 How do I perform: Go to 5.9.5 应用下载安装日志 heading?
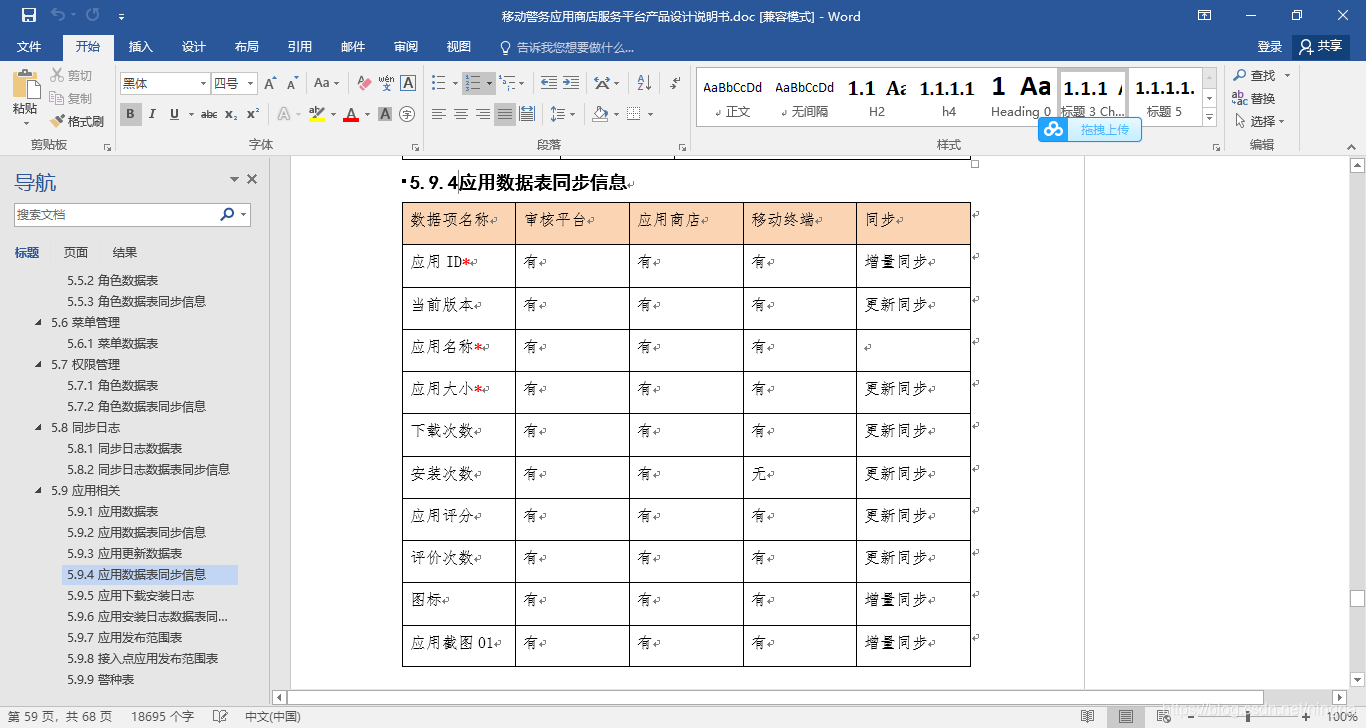coord(131,596)
